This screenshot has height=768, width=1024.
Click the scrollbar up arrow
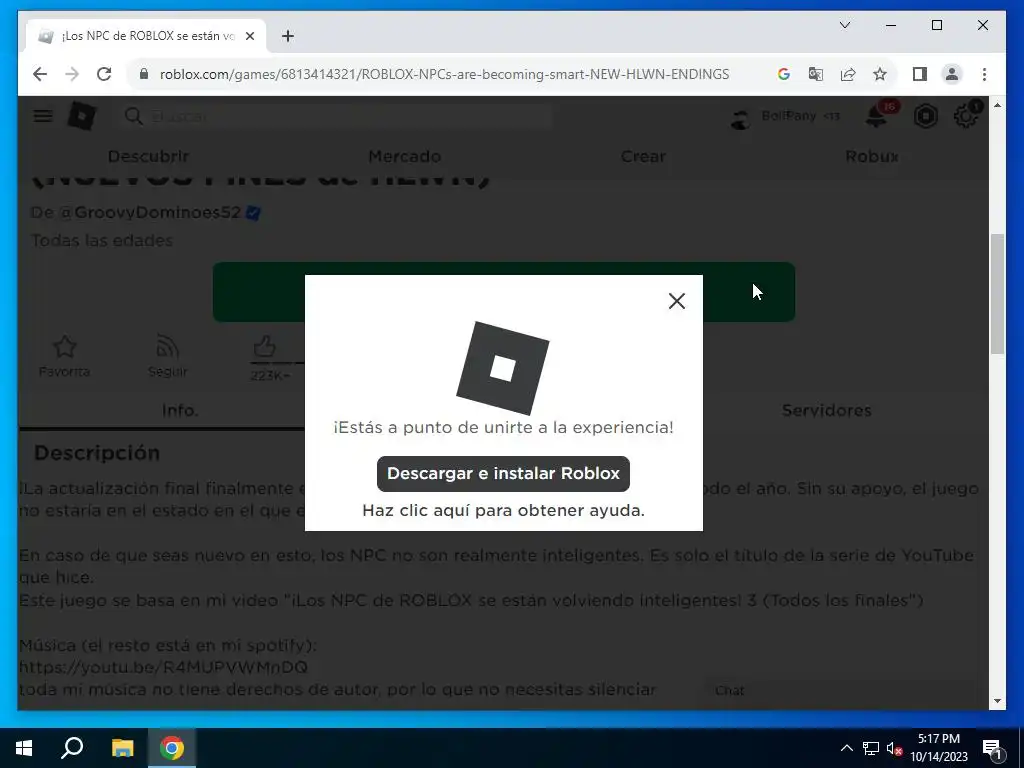click(x=997, y=105)
